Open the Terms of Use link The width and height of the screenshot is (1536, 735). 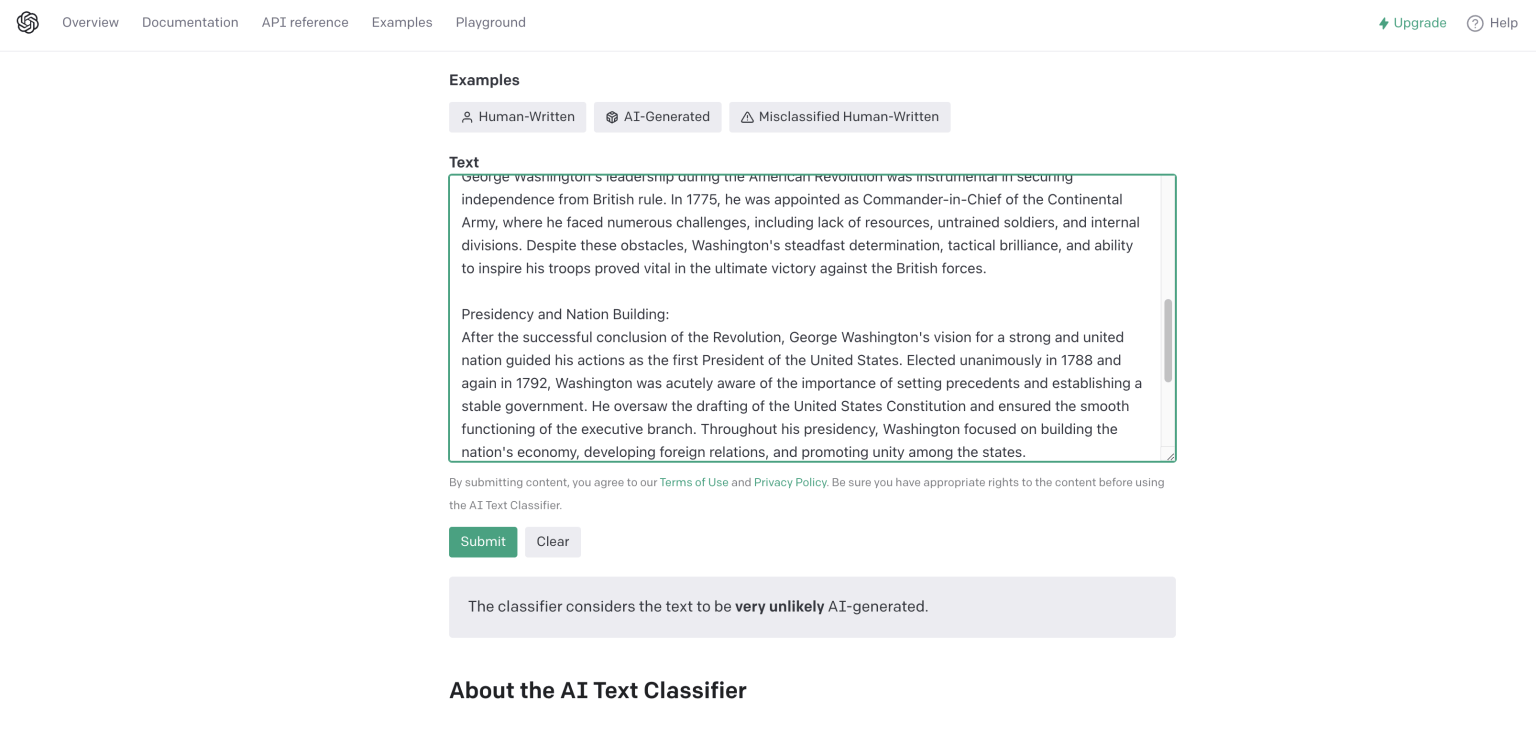click(x=694, y=482)
